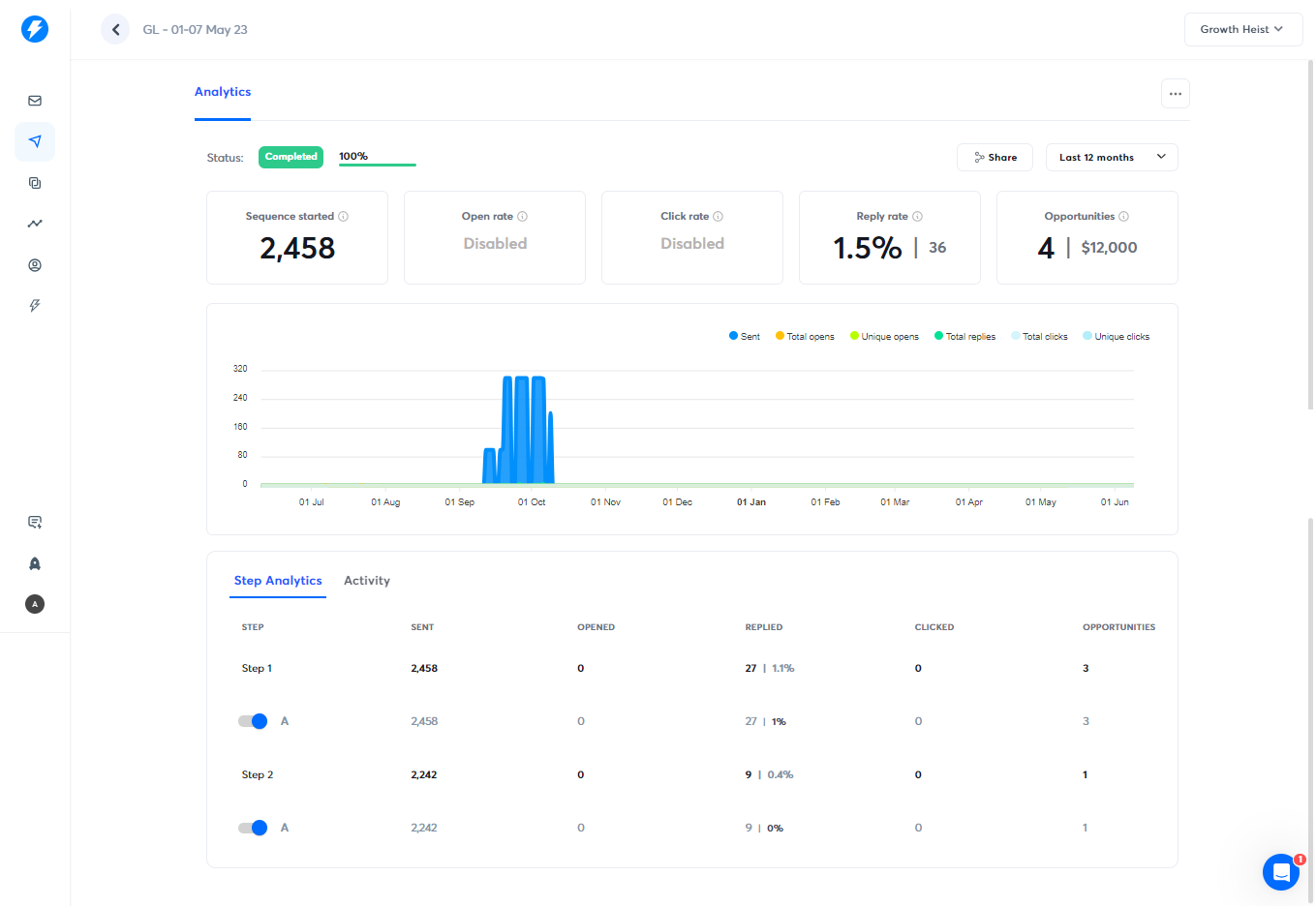Image resolution: width=1316 pixels, height=907 pixels.
Task: Toggle Total clicks legend swatch
Action: point(1015,337)
